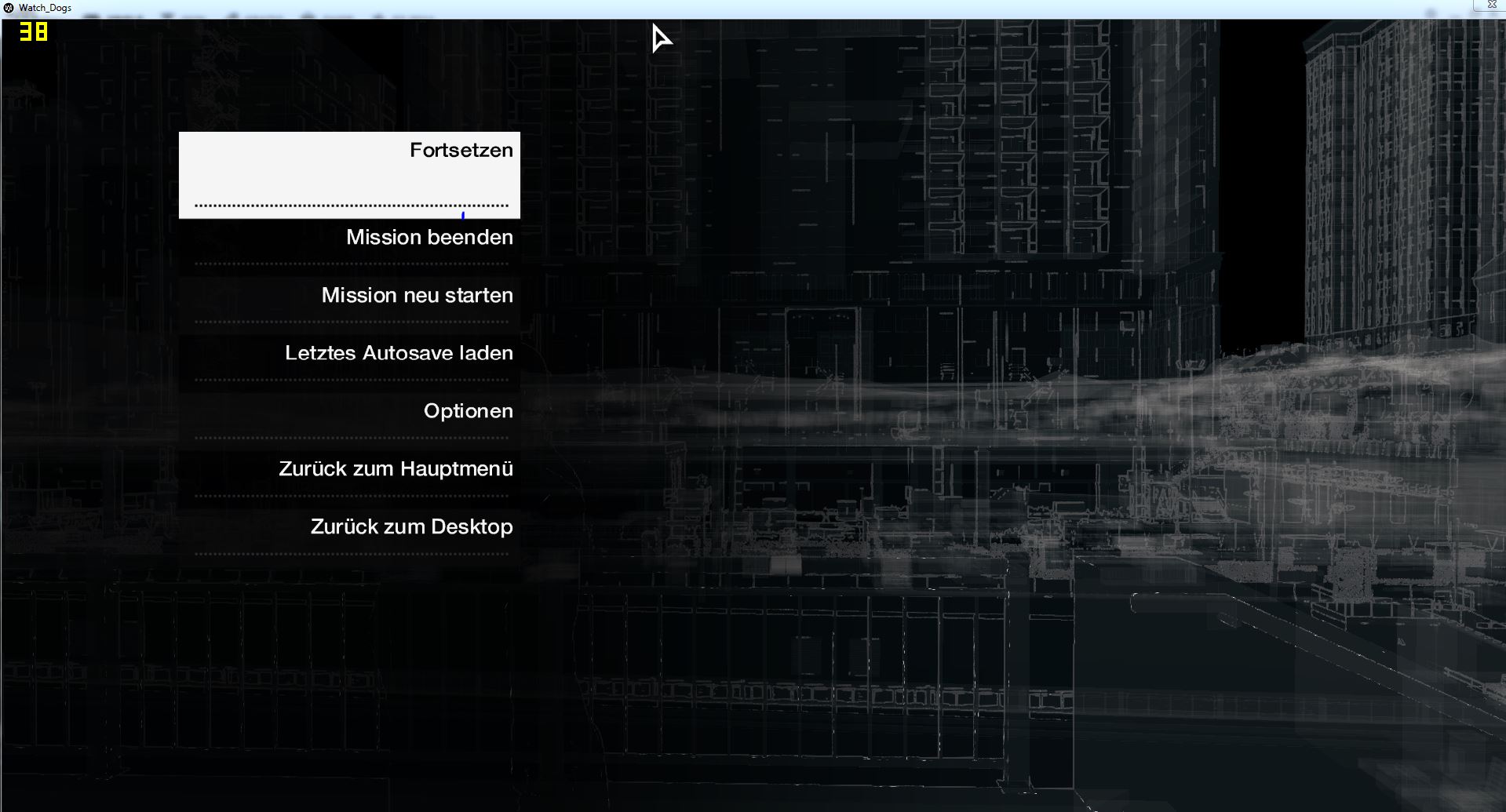The height and width of the screenshot is (812, 1506).
Task: Click the yellow FPS counter 38
Action: pyautogui.click(x=34, y=32)
